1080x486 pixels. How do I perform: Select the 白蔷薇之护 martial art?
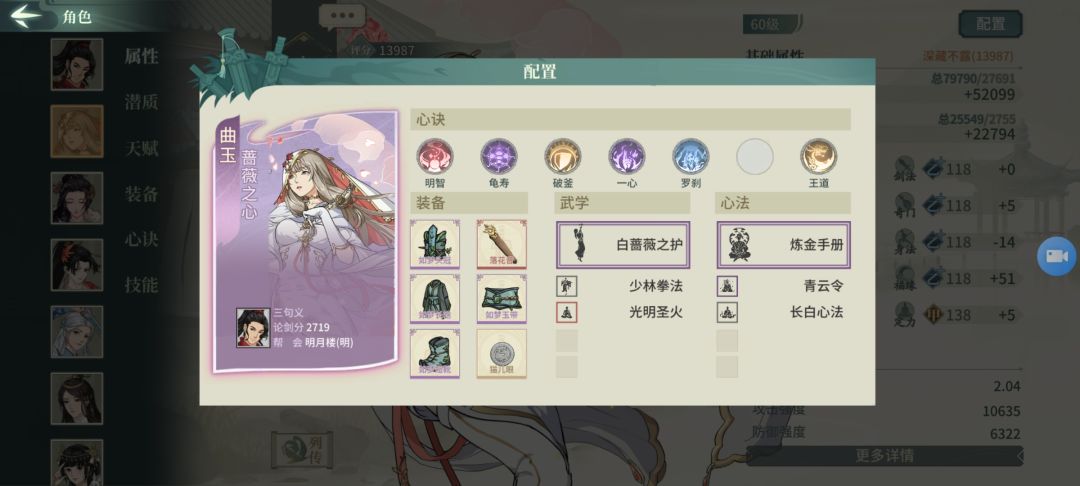(x=623, y=244)
